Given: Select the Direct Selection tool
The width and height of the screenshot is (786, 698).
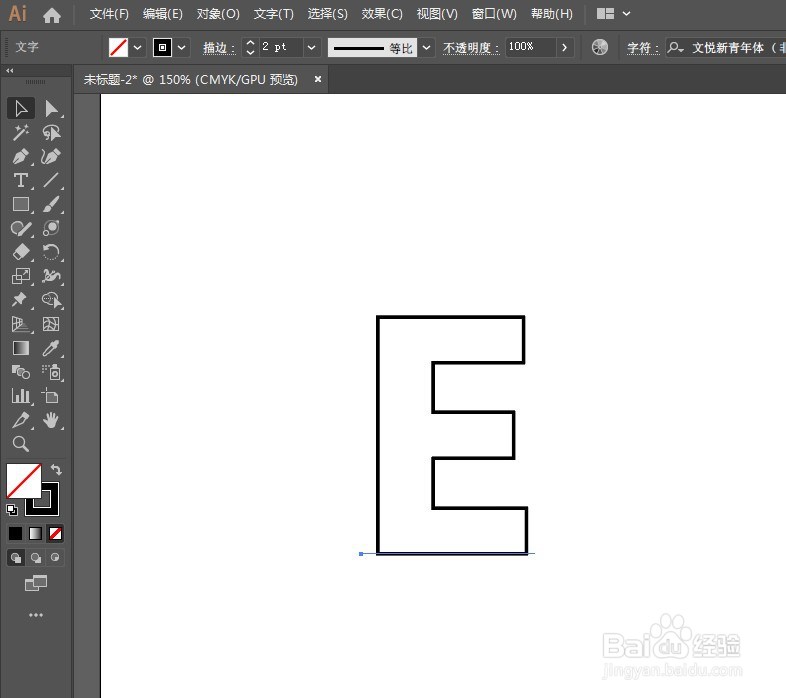Looking at the screenshot, I should (51, 108).
